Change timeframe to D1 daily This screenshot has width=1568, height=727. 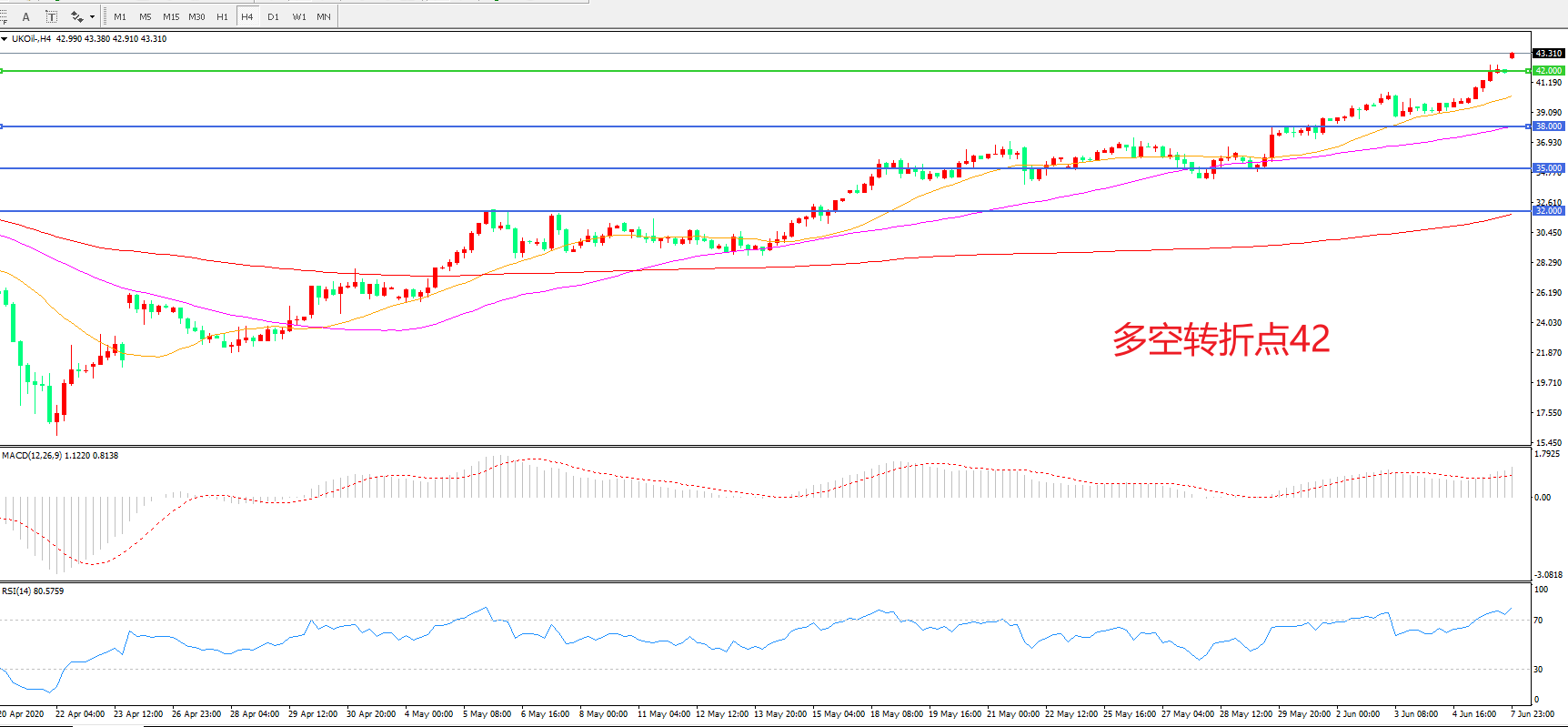click(x=273, y=16)
